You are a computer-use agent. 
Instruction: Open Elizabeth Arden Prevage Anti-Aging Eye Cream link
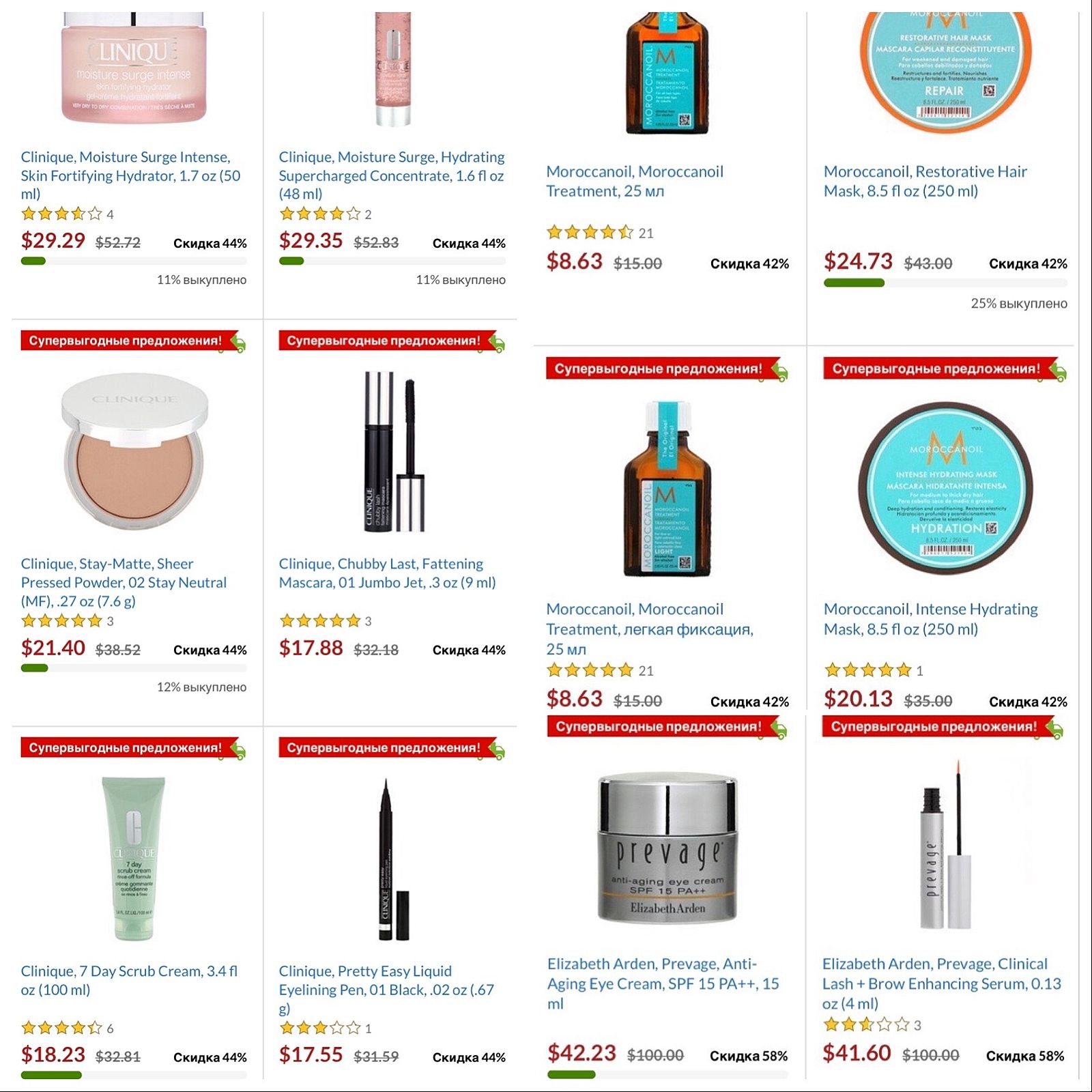click(663, 983)
